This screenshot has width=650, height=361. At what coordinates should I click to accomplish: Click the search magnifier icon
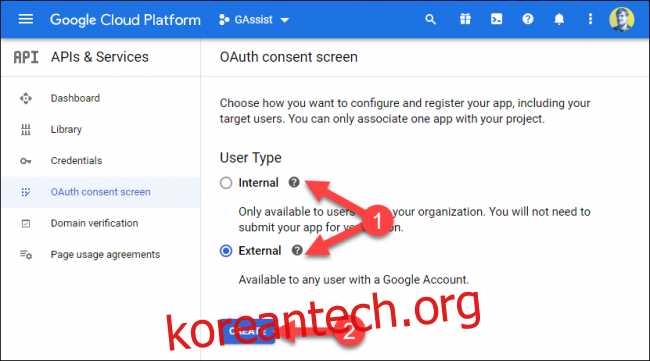pyautogui.click(x=430, y=19)
